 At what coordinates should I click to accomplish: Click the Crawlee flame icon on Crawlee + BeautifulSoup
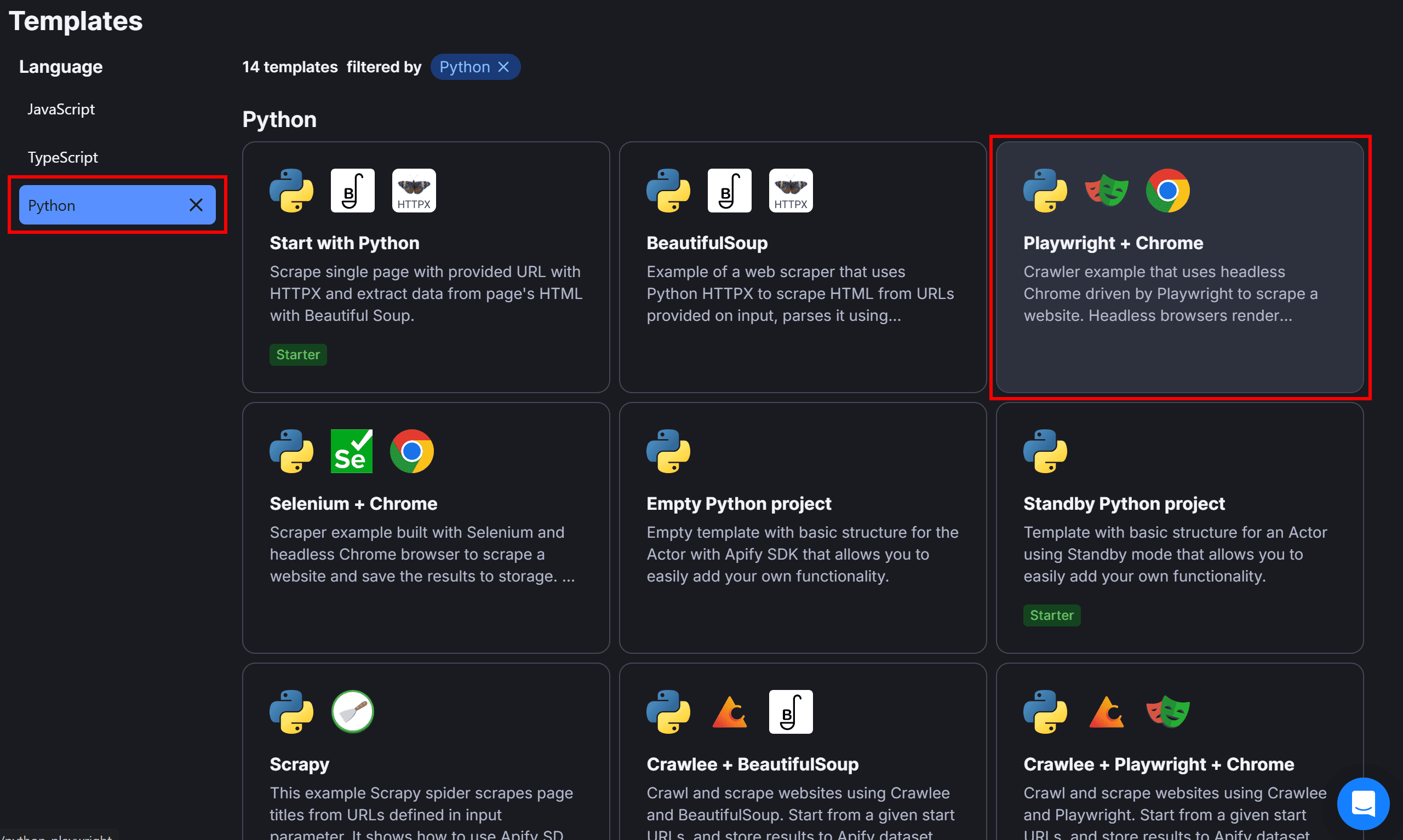tap(729, 711)
